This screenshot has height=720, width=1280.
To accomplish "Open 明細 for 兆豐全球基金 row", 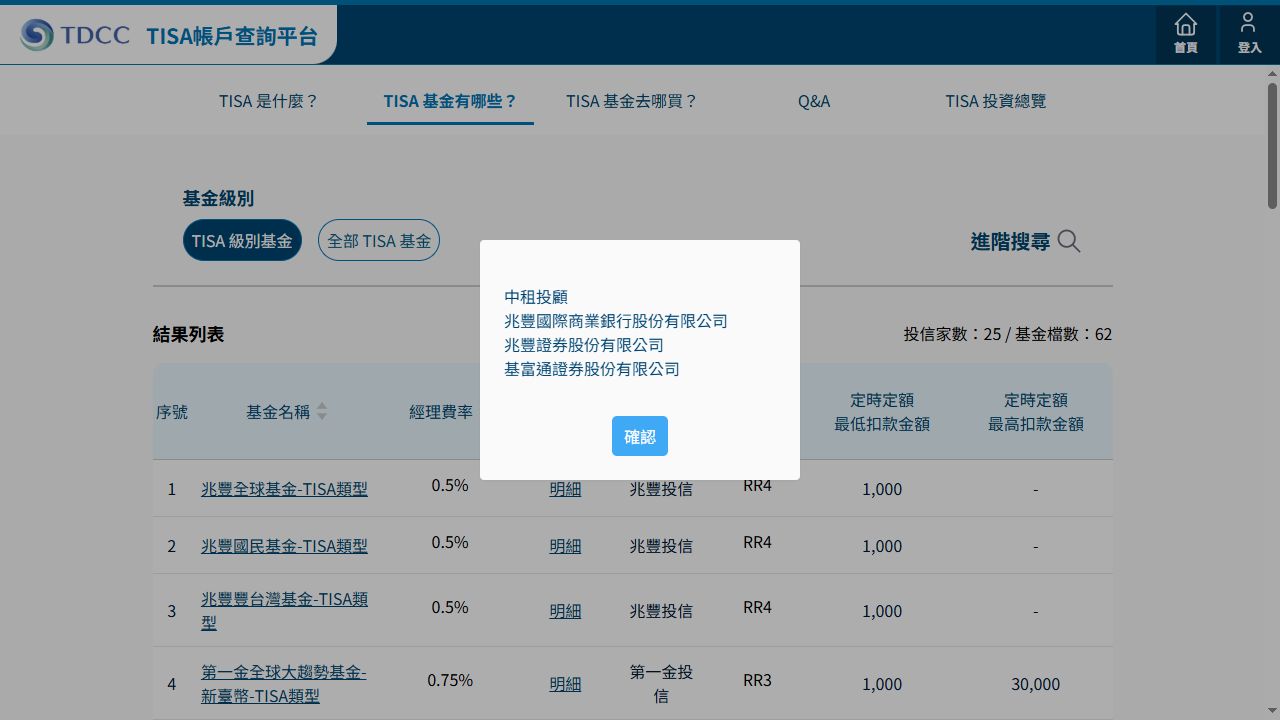I will [565, 489].
